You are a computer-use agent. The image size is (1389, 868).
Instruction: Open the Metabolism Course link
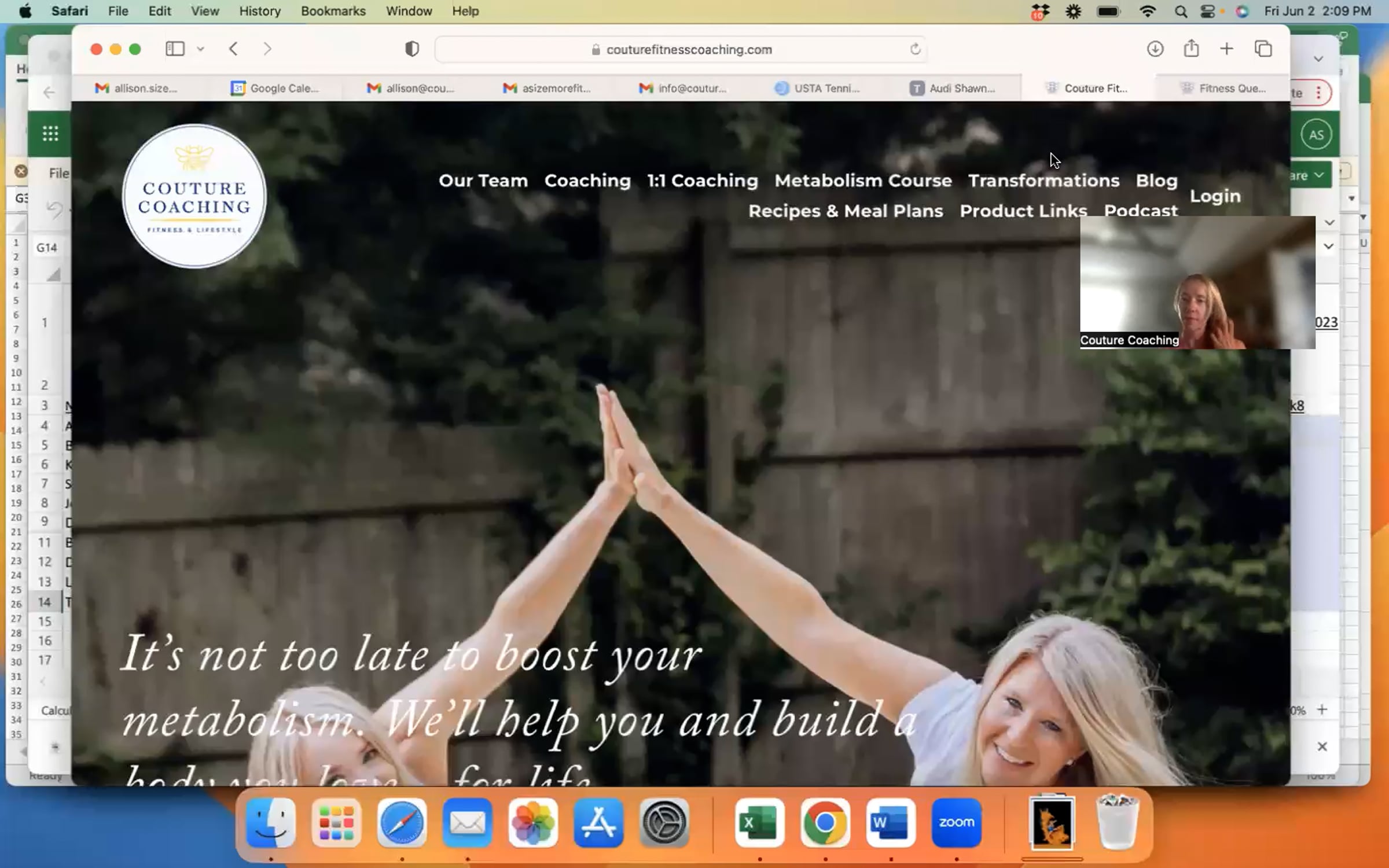point(863,181)
